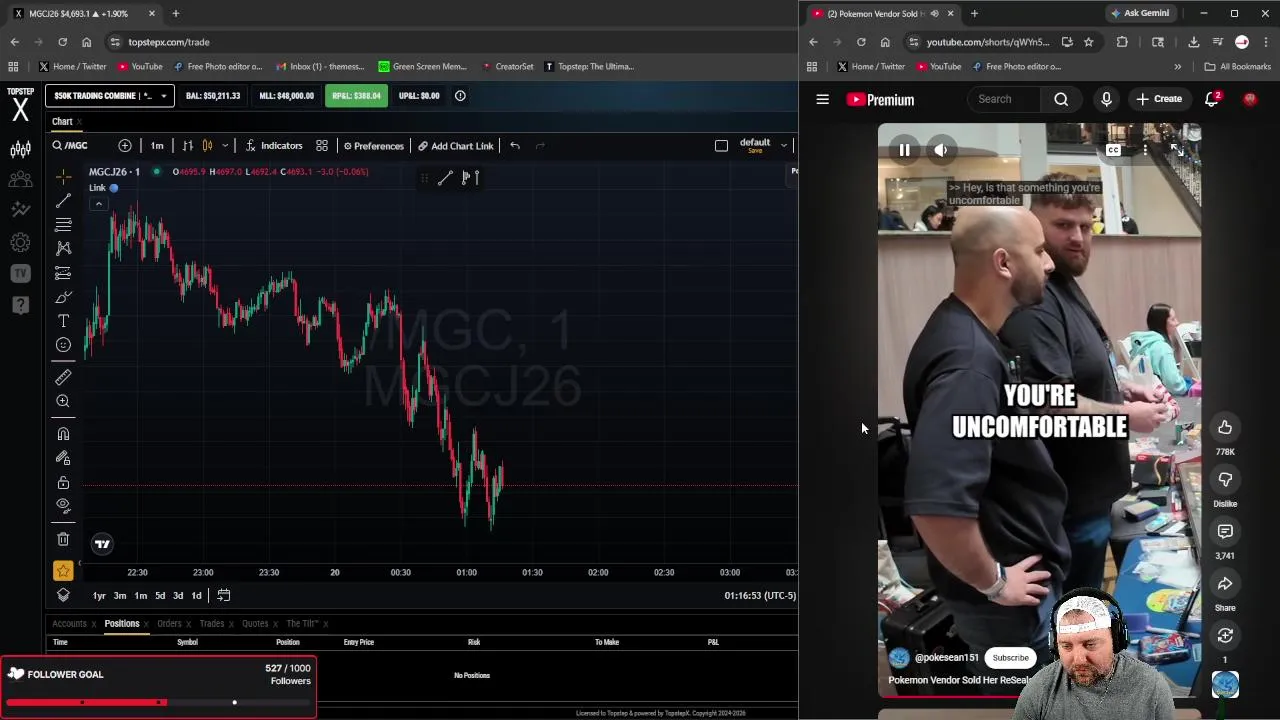Click Add Chart Link
The image size is (1280, 720).
tap(456, 146)
